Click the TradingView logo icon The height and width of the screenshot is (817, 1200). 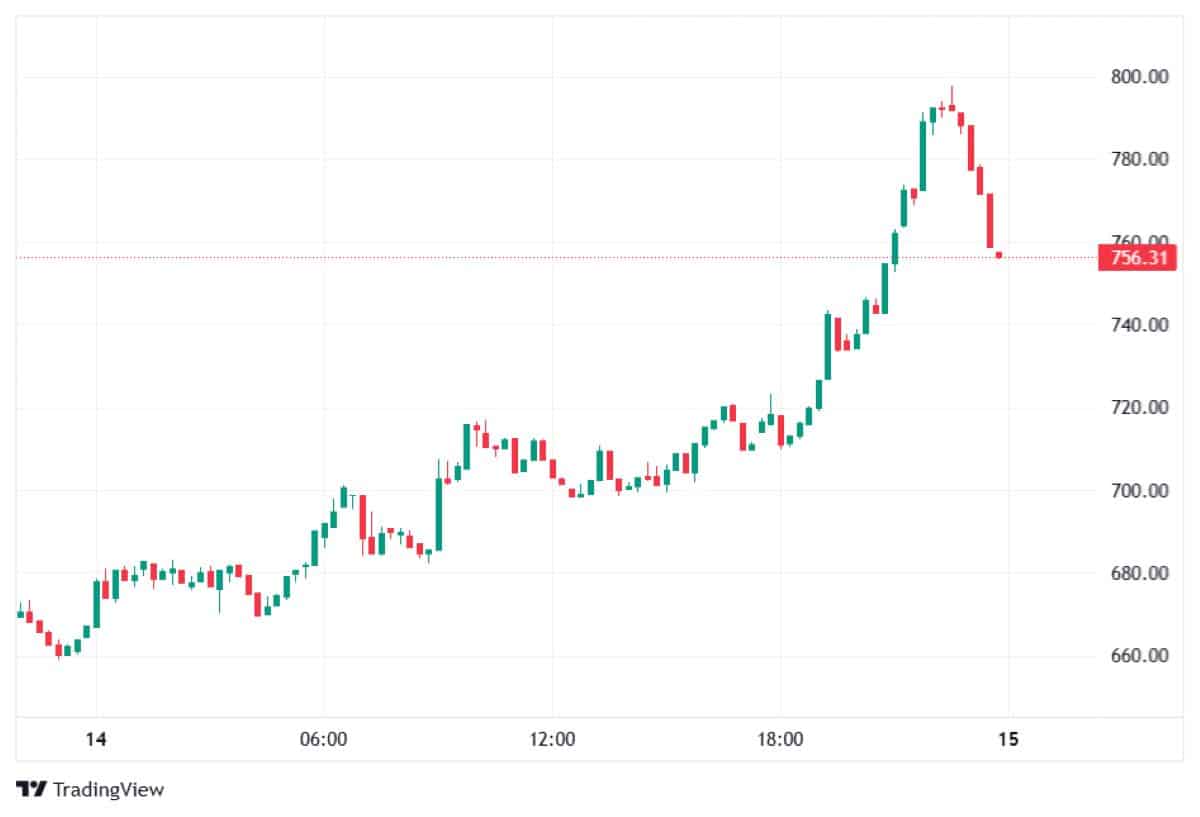pos(32,789)
